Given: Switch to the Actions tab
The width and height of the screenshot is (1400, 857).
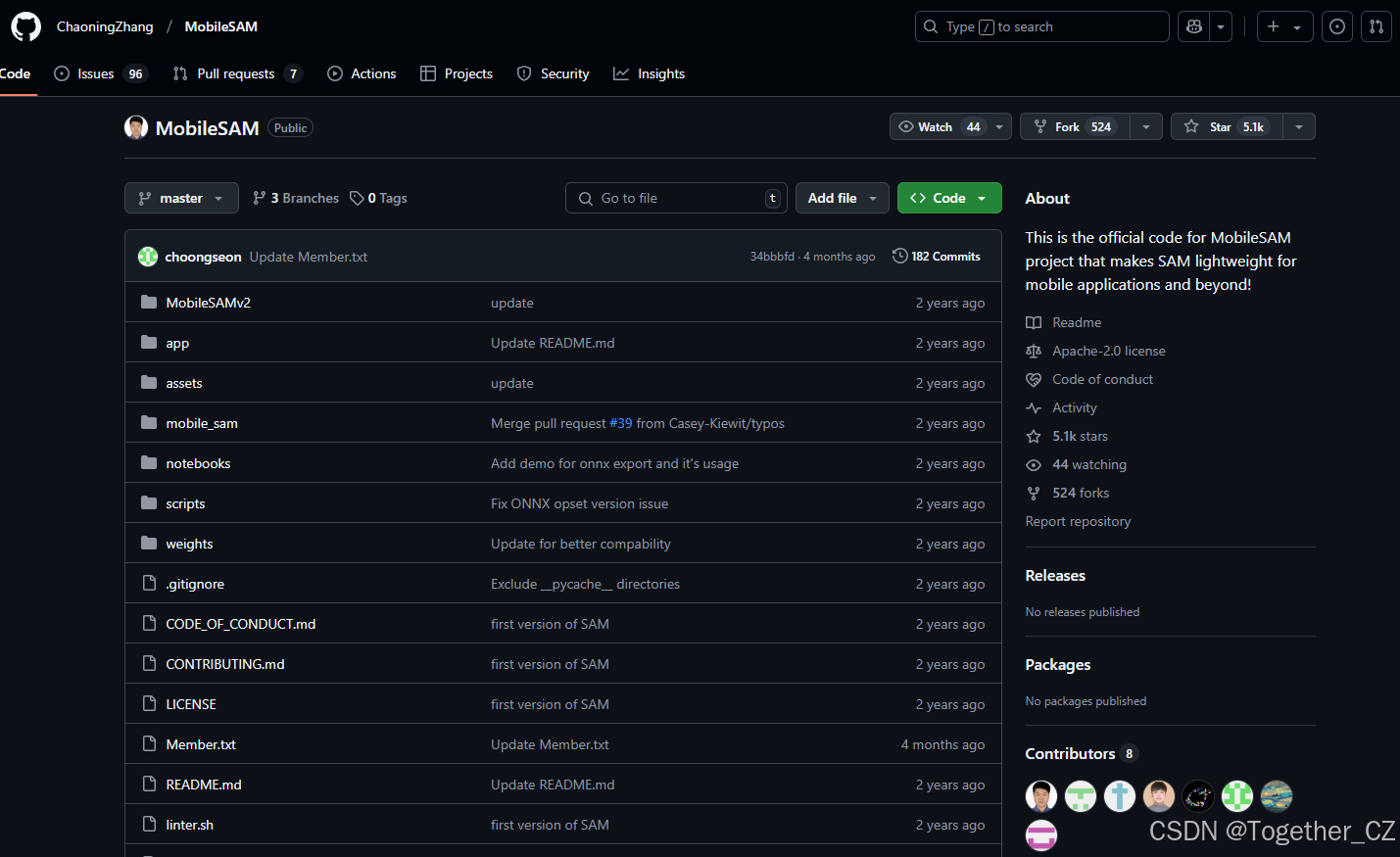Looking at the screenshot, I should [362, 73].
